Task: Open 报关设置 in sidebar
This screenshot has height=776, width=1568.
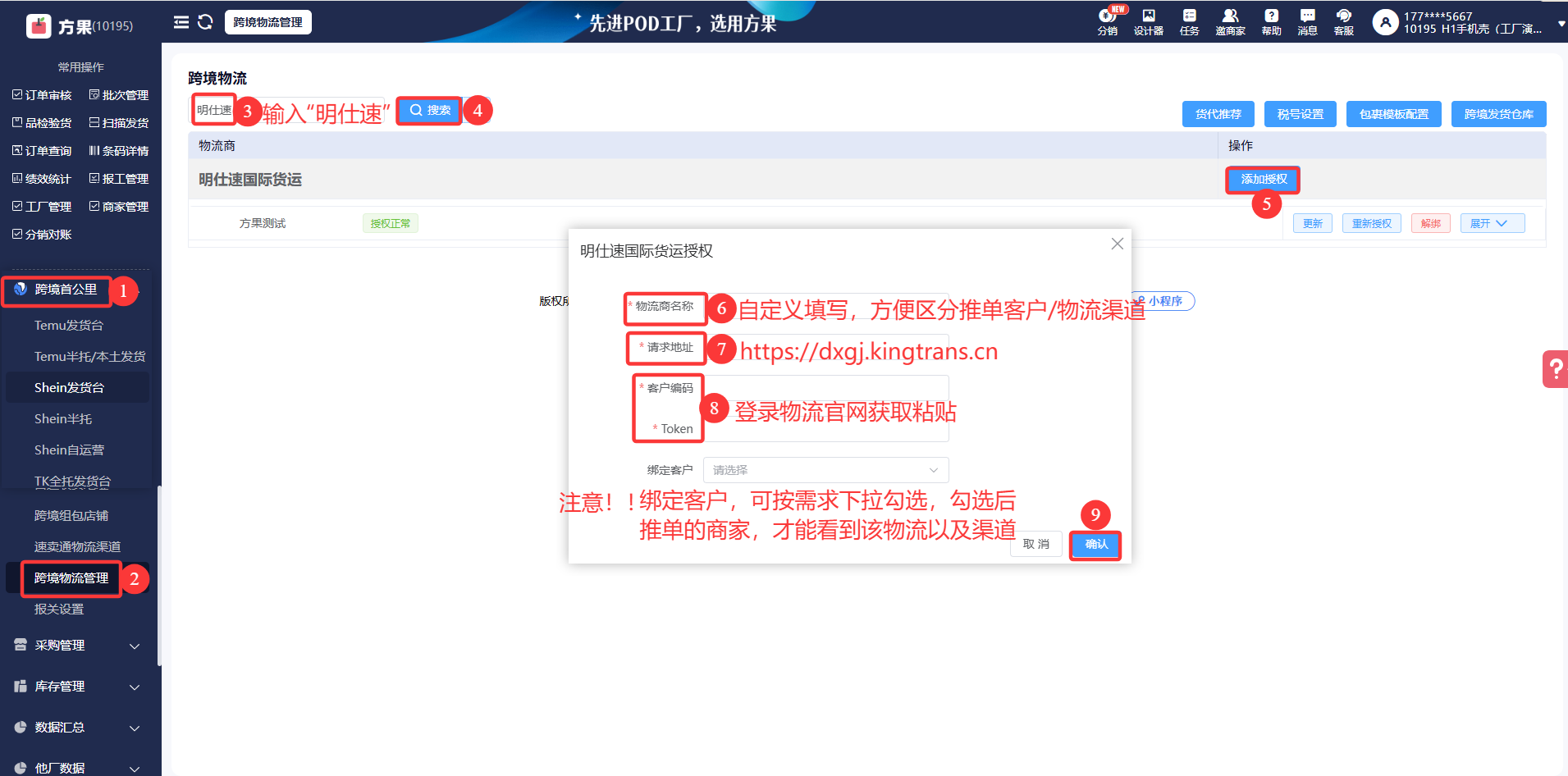Action: 59,609
